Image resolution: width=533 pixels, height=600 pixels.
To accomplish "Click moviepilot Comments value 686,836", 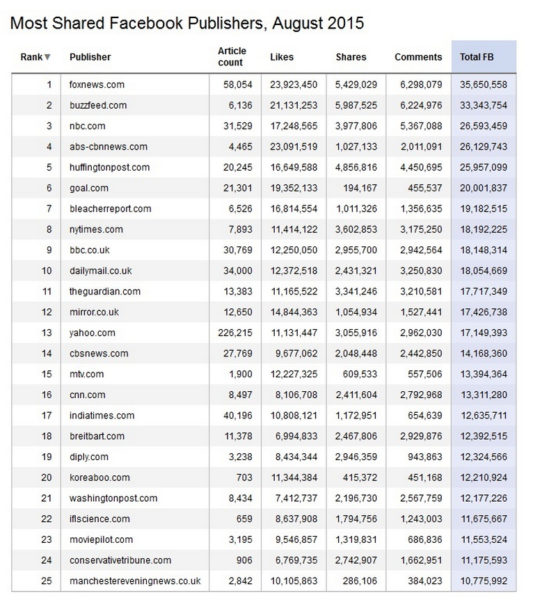I will [425, 539].
